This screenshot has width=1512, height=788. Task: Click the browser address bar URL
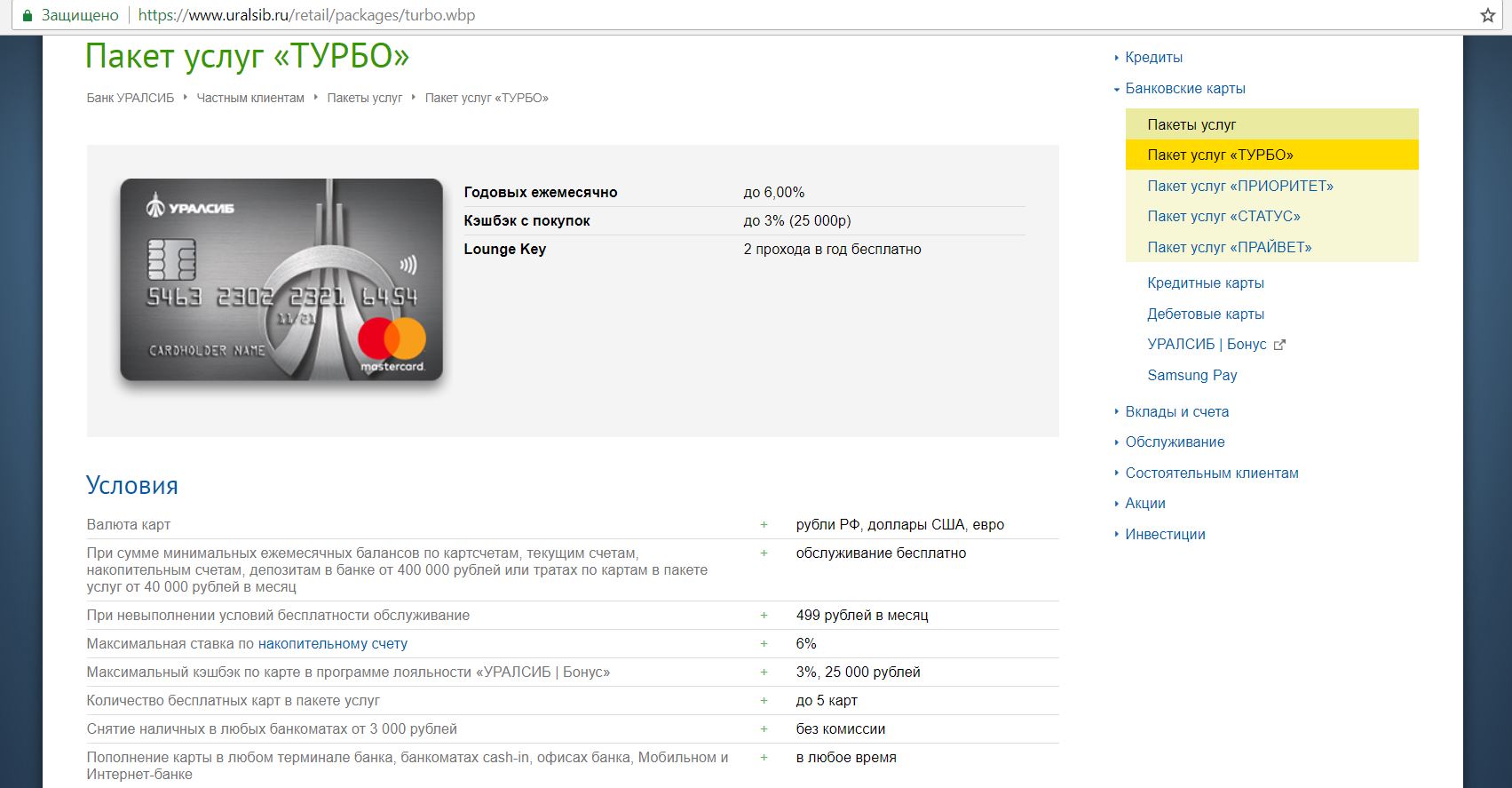pyautogui.click(x=306, y=15)
